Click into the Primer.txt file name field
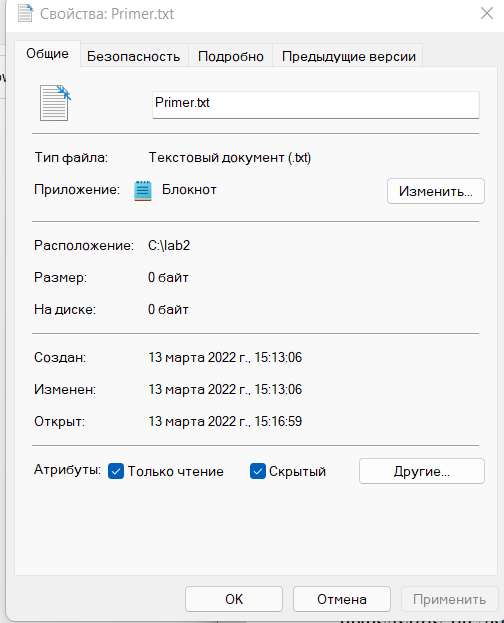Image resolution: width=504 pixels, height=623 pixels. click(x=316, y=104)
